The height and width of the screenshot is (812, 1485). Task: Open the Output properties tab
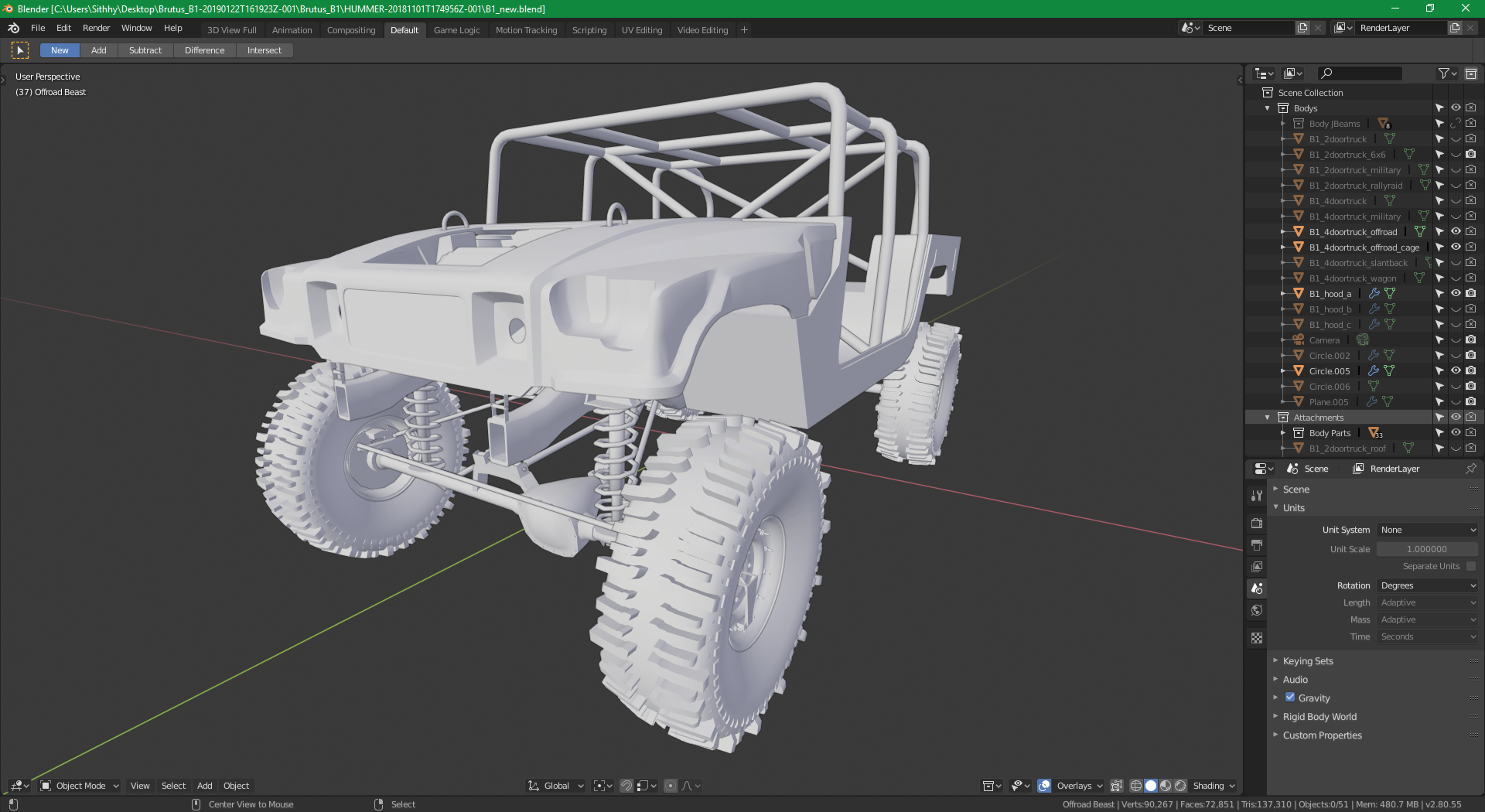pos(1257,545)
